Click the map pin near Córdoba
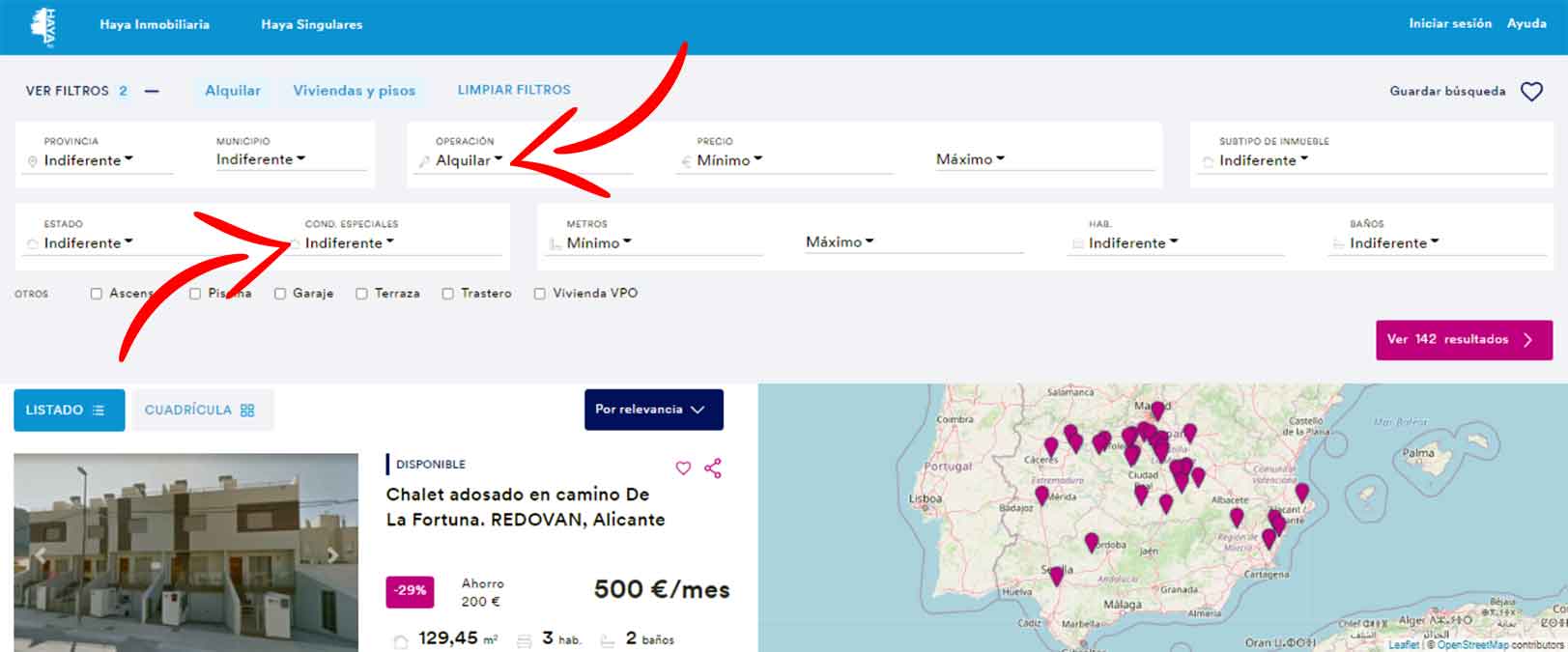Image resolution: width=1568 pixels, height=652 pixels. coord(1091,542)
